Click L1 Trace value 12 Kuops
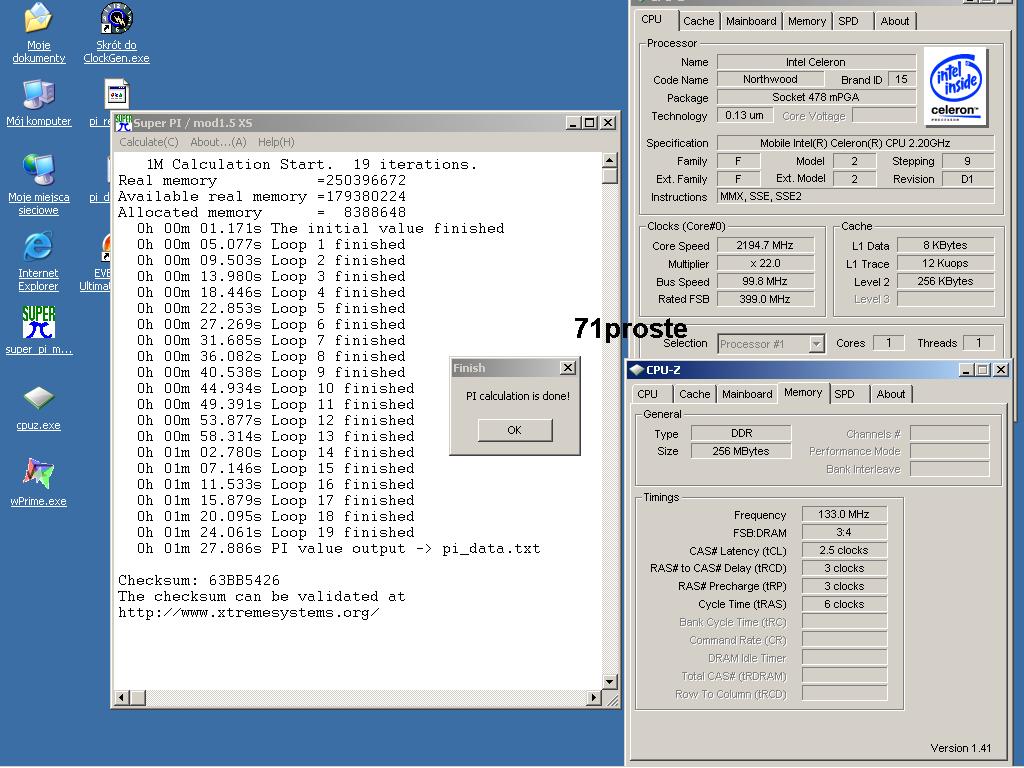This screenshot has height=768, width=1024. pos(946,263)
